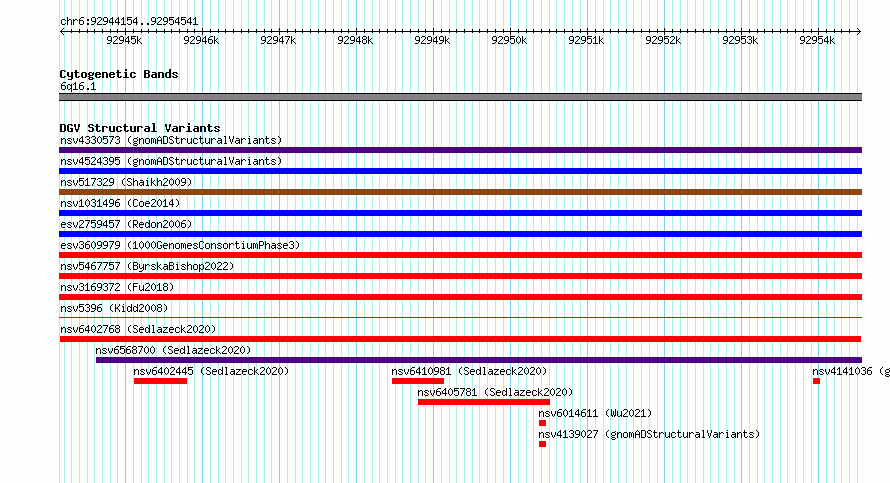Open nsv5396 (Kidd2008) label
Screen dimensions: 890x483
coord(114,308)
